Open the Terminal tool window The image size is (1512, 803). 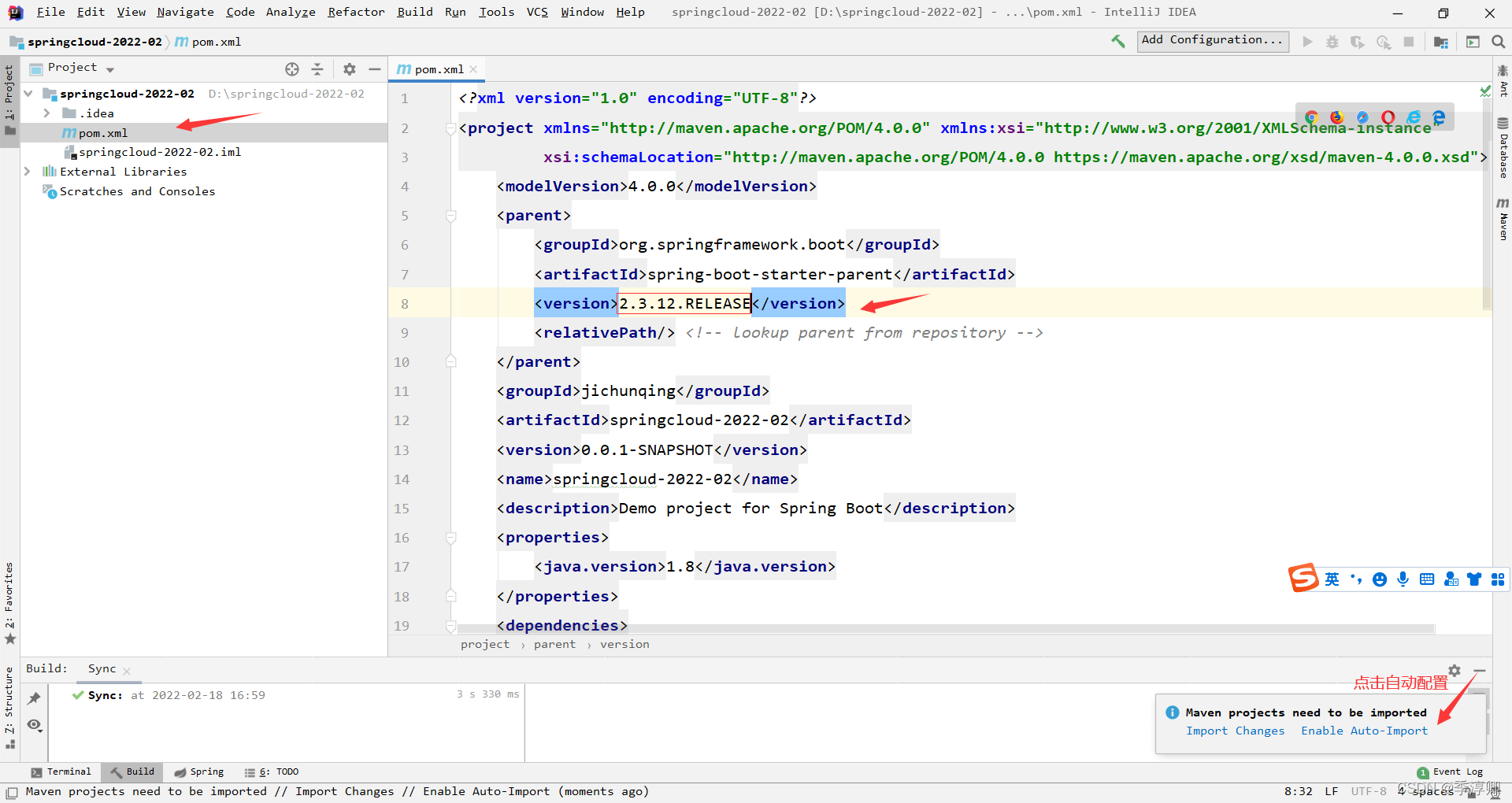[61, 772]
